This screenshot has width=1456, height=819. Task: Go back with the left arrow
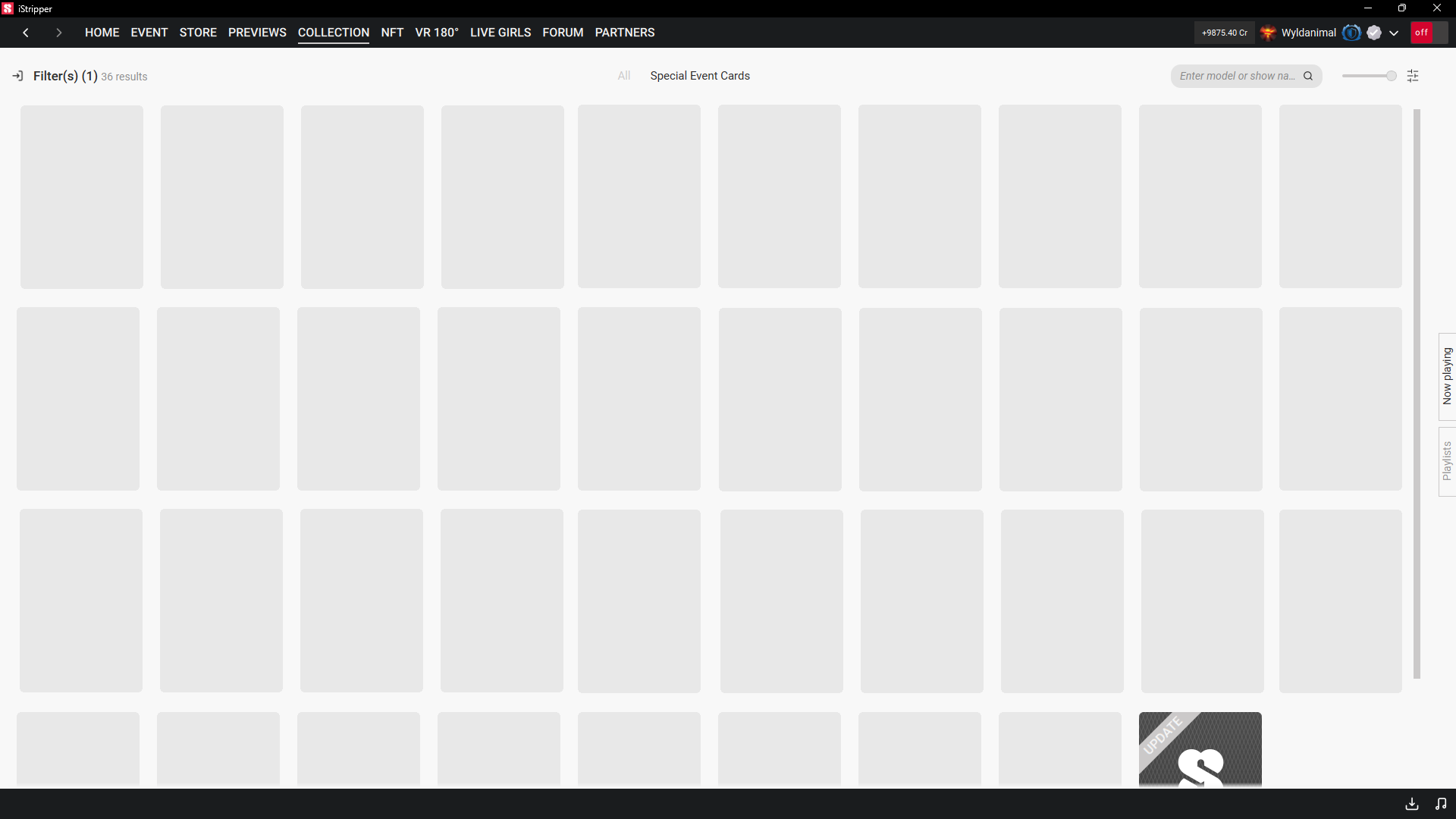coord(26,33)
